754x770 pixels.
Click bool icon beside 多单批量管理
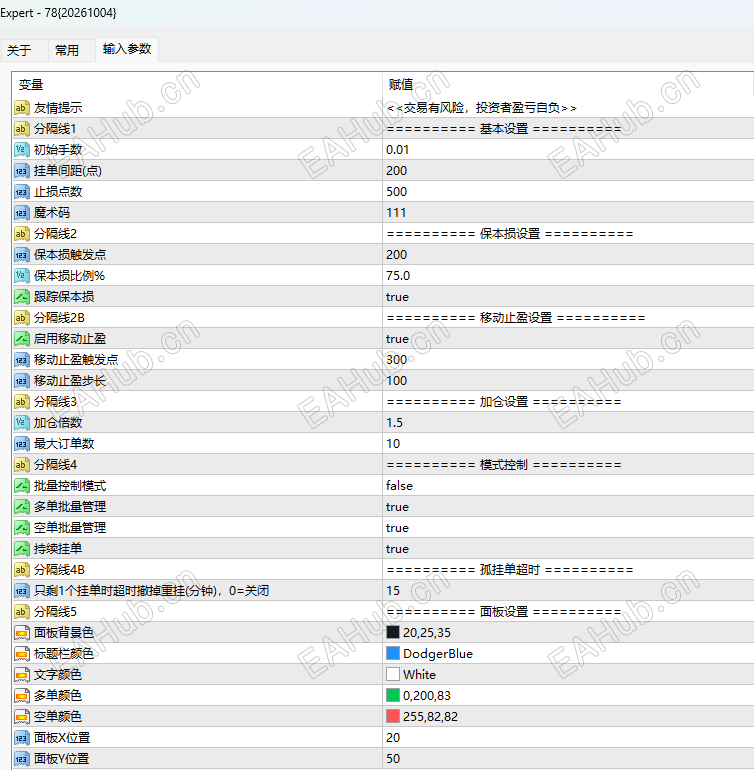click(22, 507)
